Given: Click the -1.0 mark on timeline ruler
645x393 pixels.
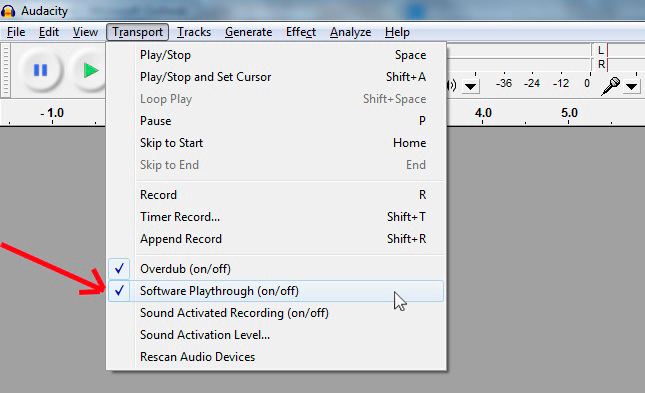Looking at the screenshot, I should pyautogui.click(x=52, y=113).
